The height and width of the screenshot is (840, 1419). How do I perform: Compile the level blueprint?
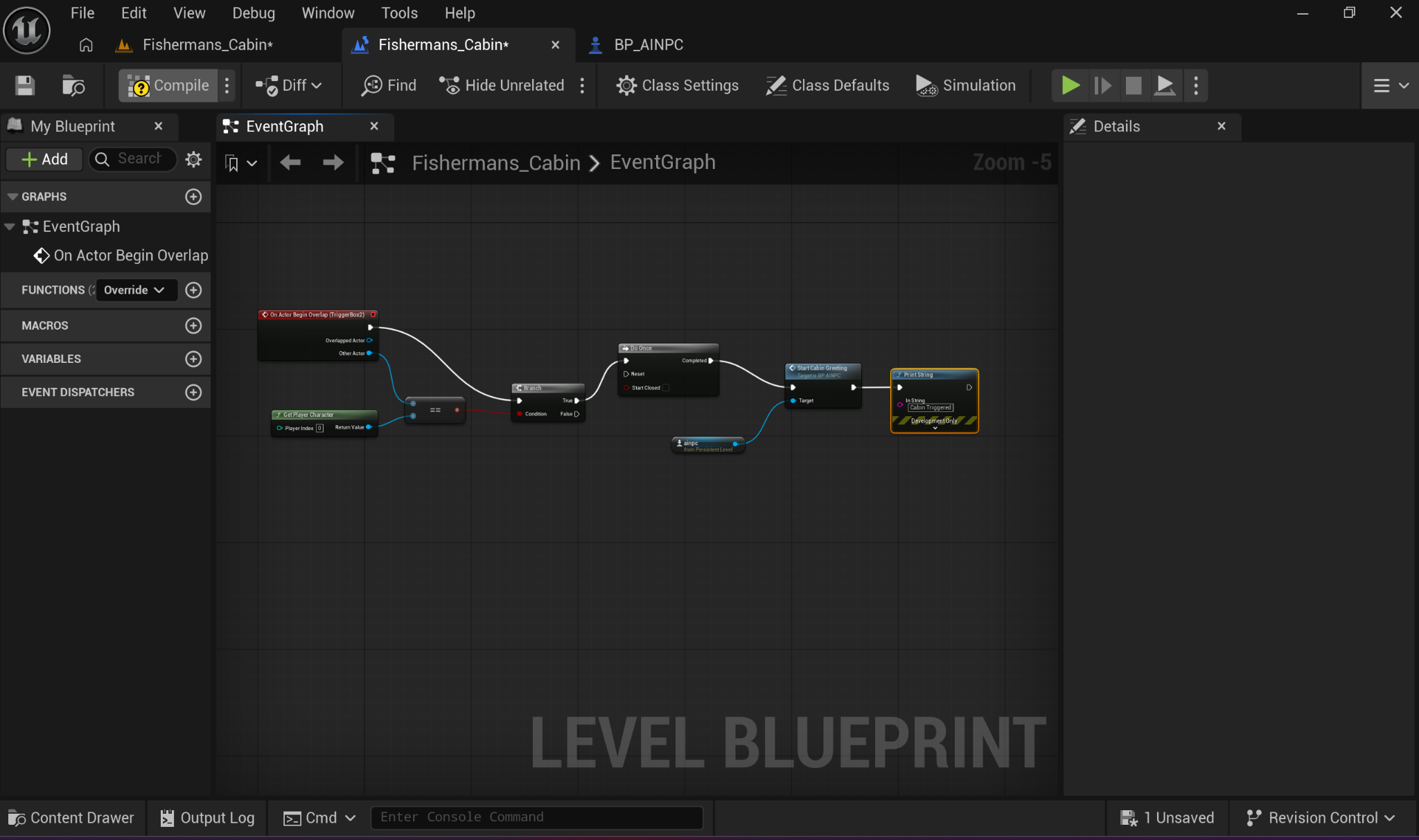tap(168, 85)
